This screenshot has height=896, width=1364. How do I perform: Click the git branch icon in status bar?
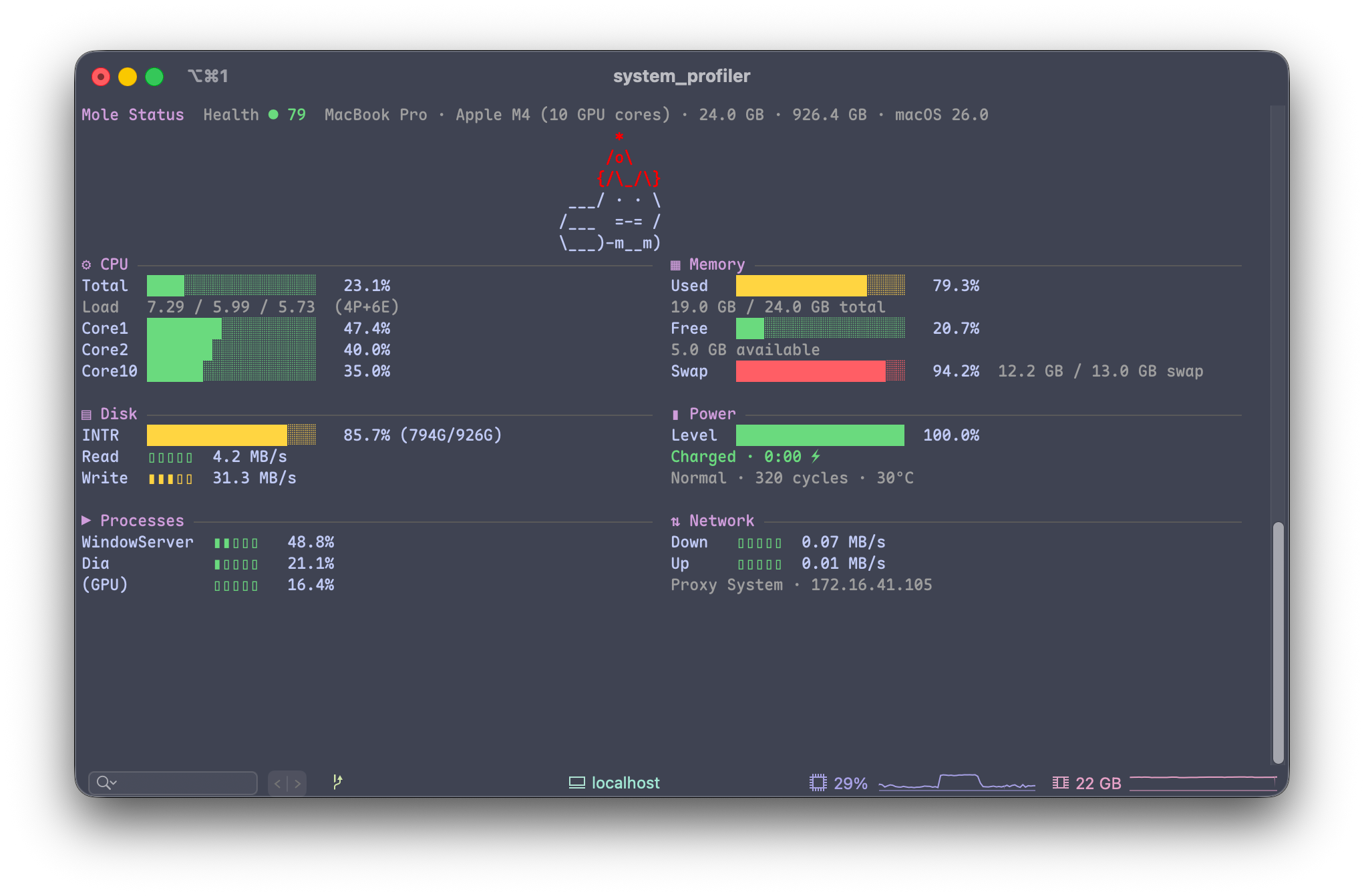[337, 782]
